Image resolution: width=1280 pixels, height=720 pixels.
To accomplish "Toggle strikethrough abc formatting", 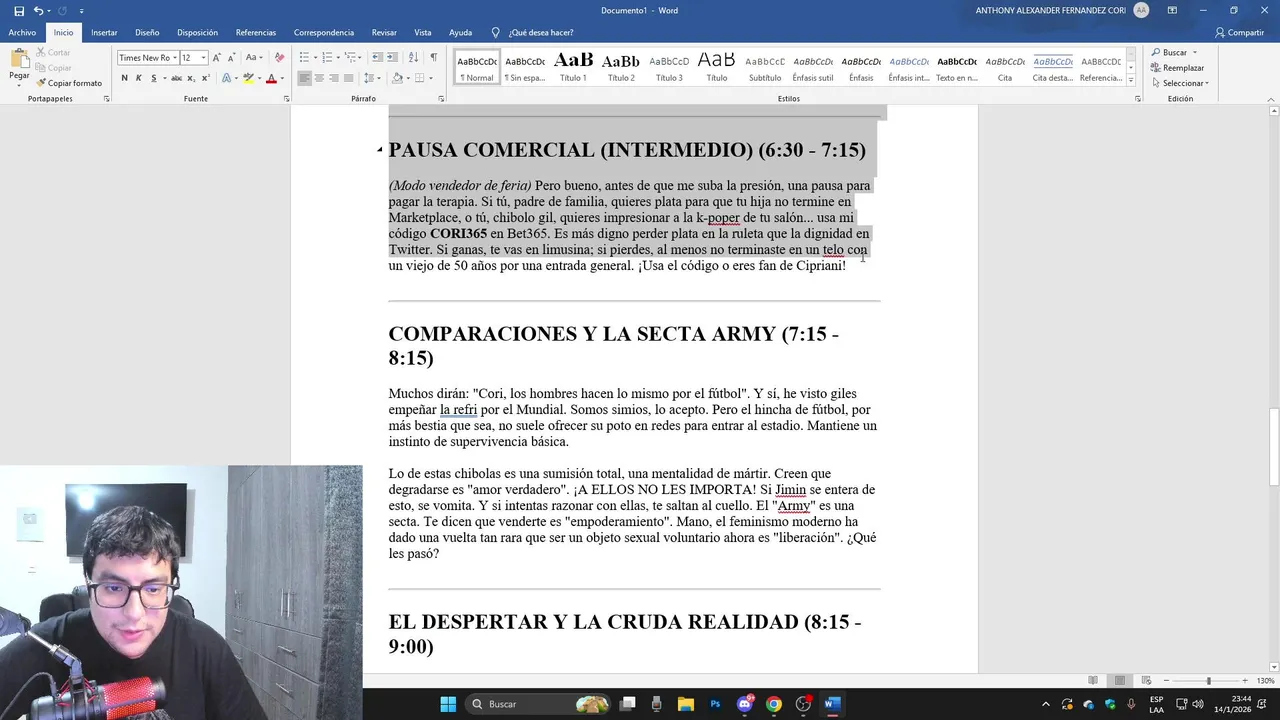I will click(176, 78).
